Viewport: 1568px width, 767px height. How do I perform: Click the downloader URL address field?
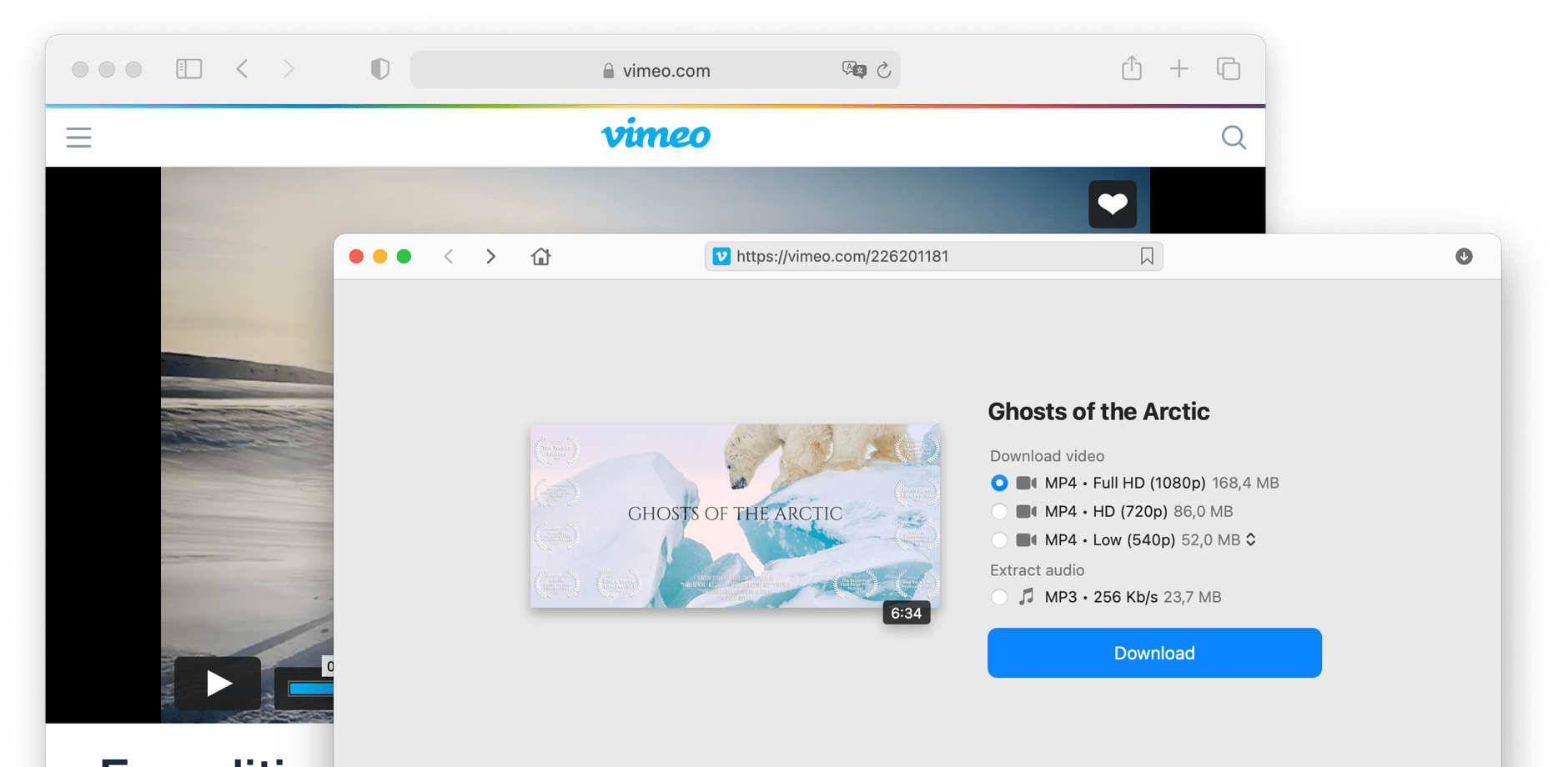point(926,257)
